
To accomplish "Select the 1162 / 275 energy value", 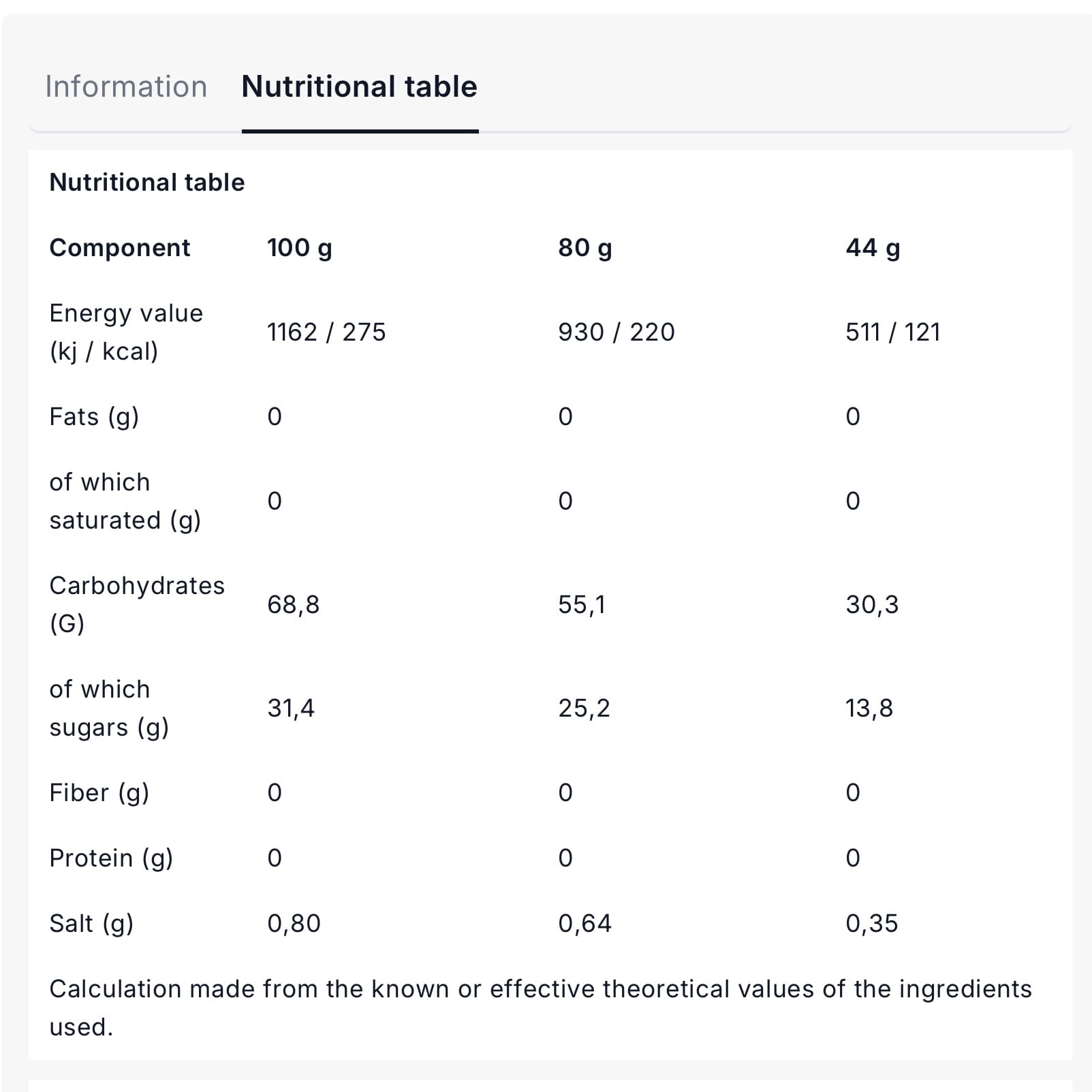I will click(326, 332).
